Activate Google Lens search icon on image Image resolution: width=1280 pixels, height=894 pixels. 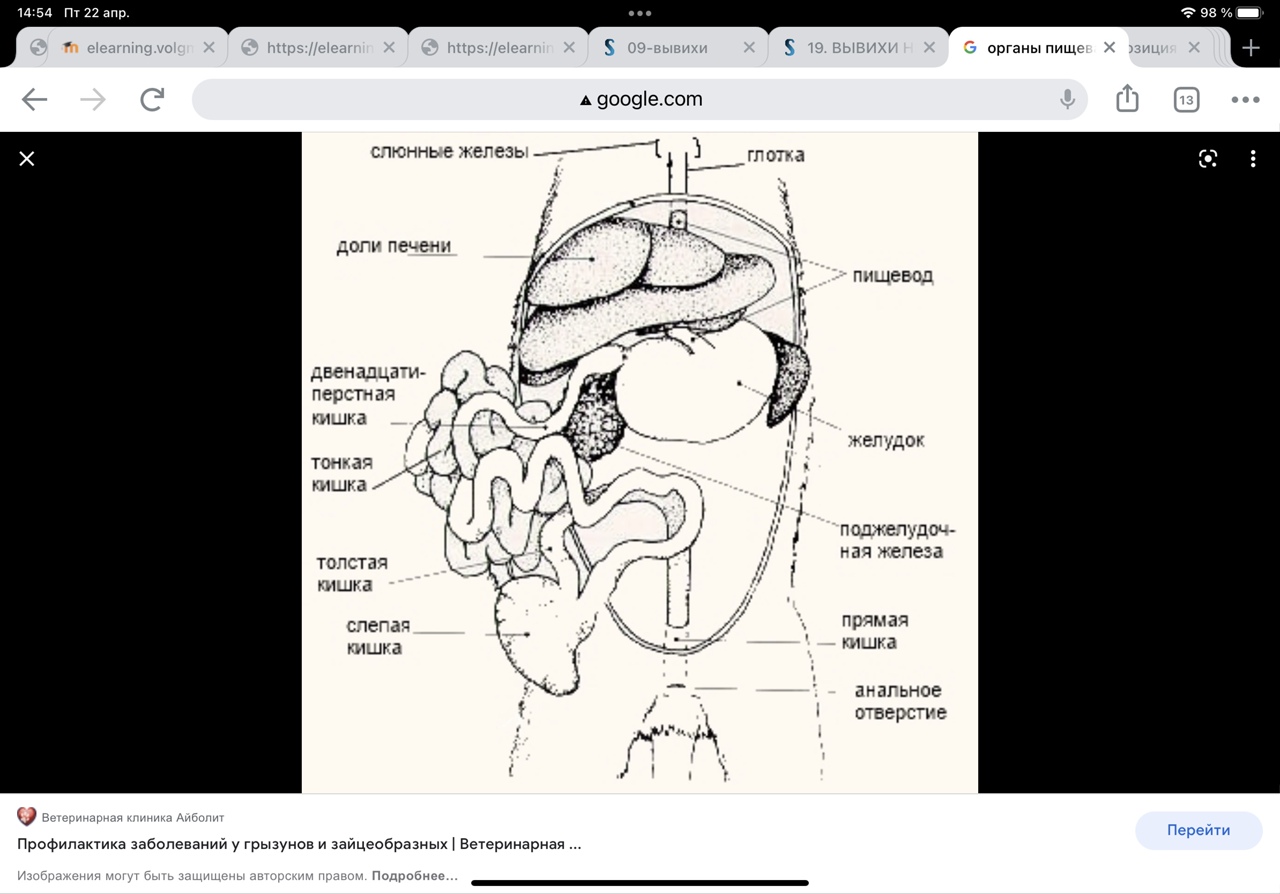coord(1208,158)
